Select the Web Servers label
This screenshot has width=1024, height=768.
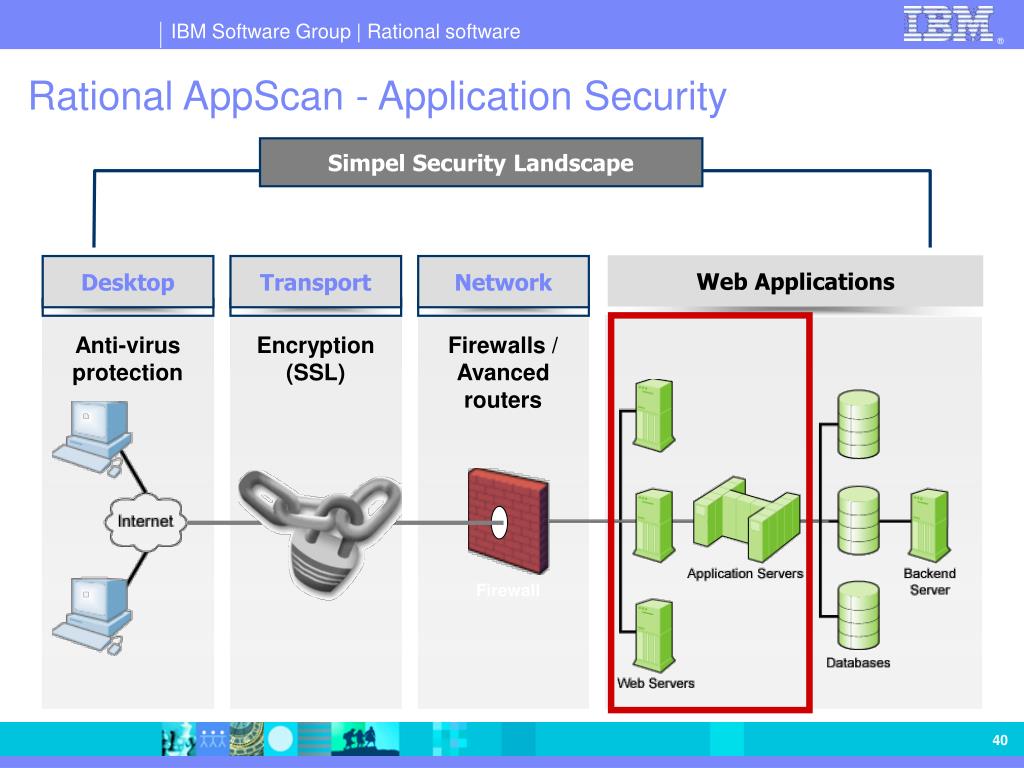click(x=656, y=683)
